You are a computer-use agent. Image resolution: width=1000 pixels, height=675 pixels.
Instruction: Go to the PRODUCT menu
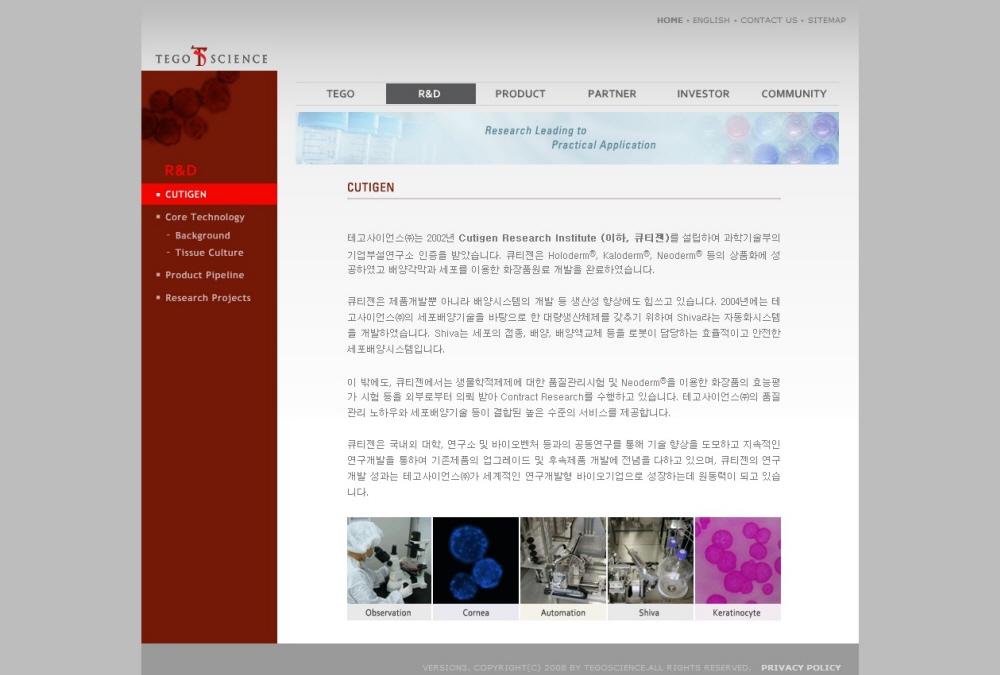(x=520, y=94)
